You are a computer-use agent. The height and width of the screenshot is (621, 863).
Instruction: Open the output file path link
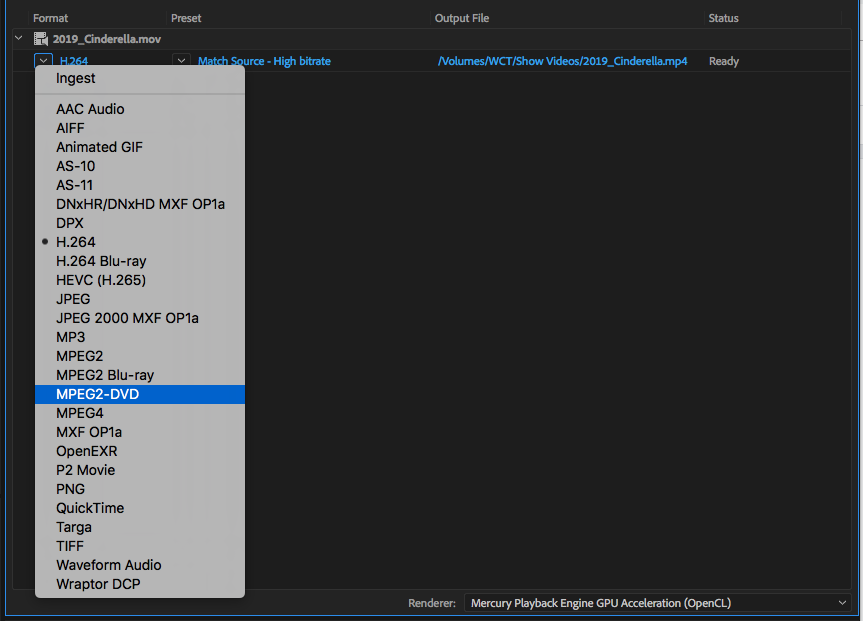(562, 61)
